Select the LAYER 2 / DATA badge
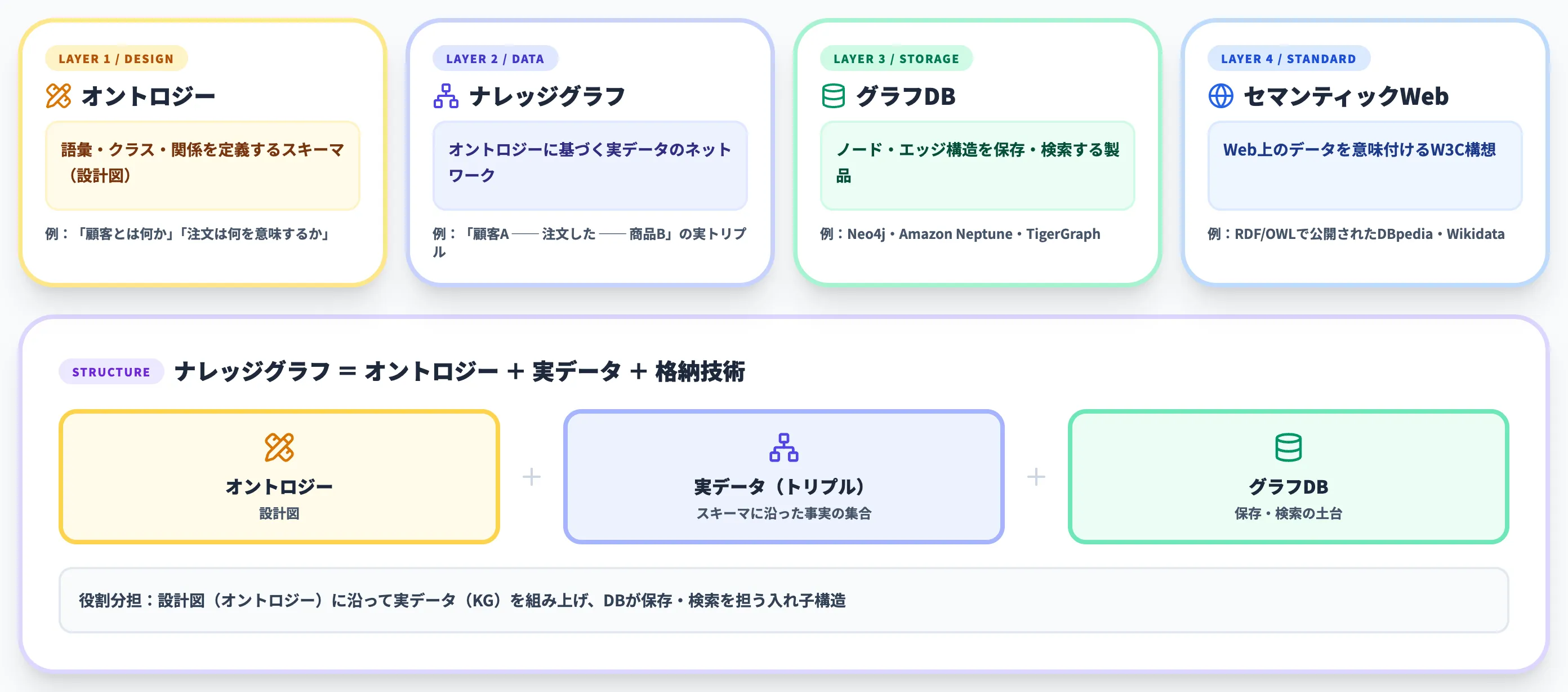Screen dimensions: 1568x692 [495, 59]
